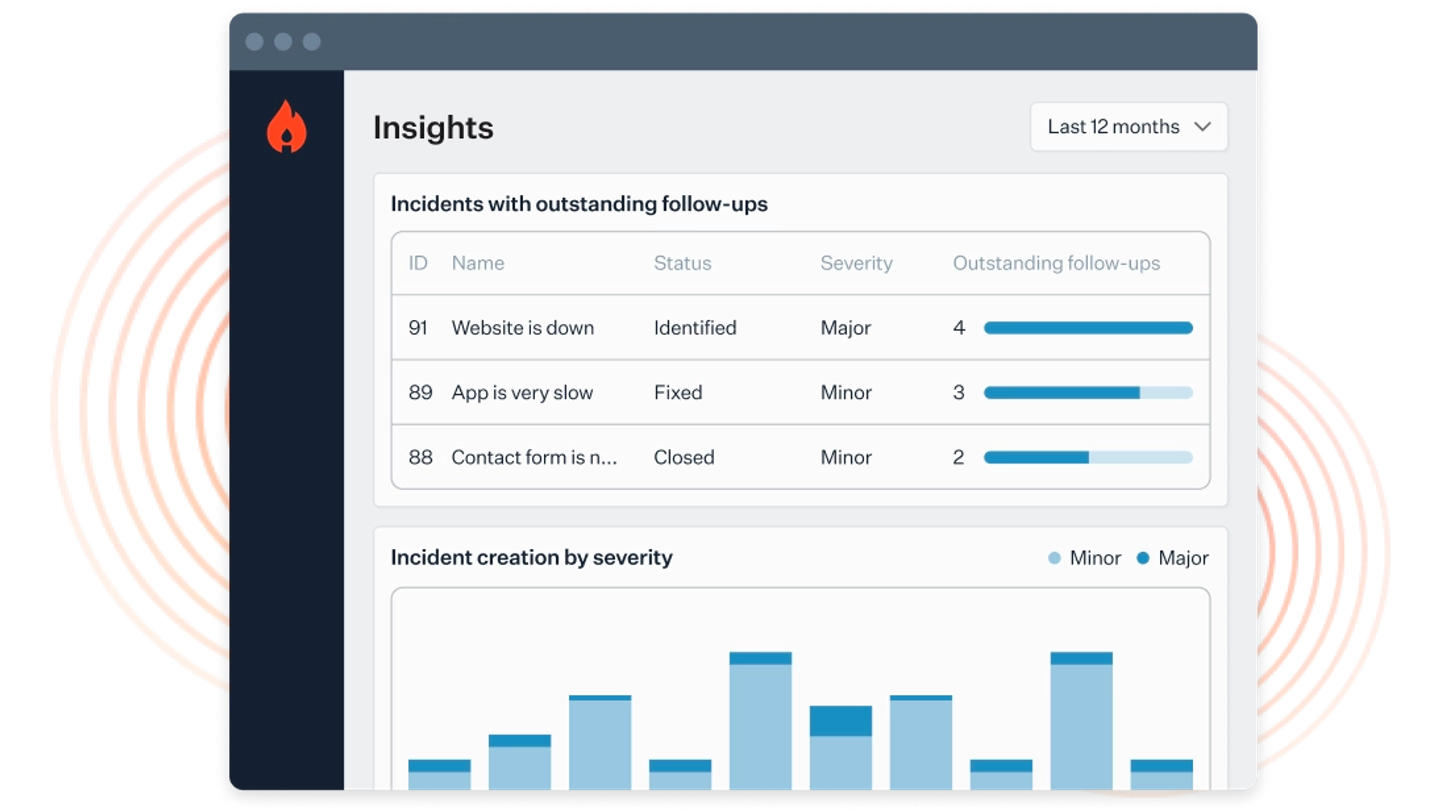Screen dimensions: 1456x812
Task: Click the full progress bar for incident 91
Action: (x=1087, y=328)
